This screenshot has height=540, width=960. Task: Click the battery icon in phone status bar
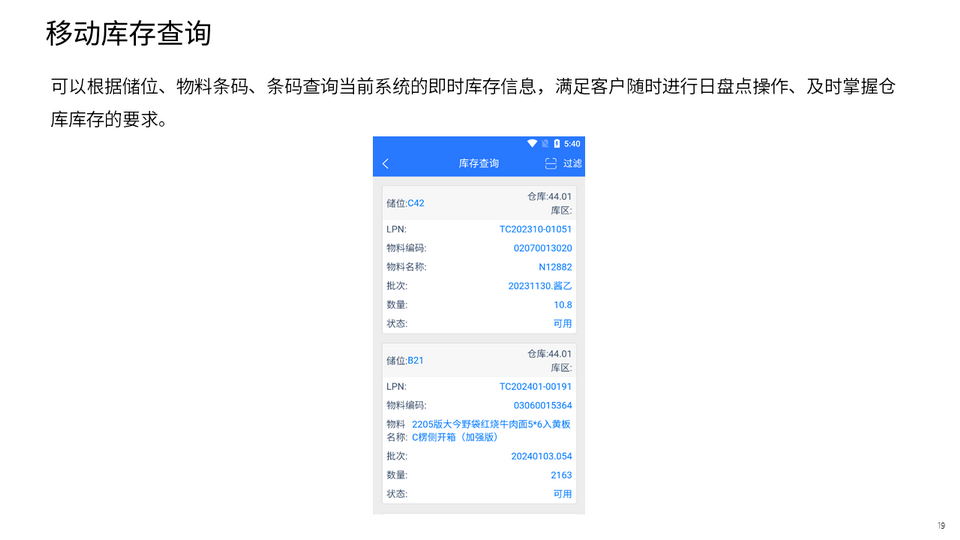557,143
